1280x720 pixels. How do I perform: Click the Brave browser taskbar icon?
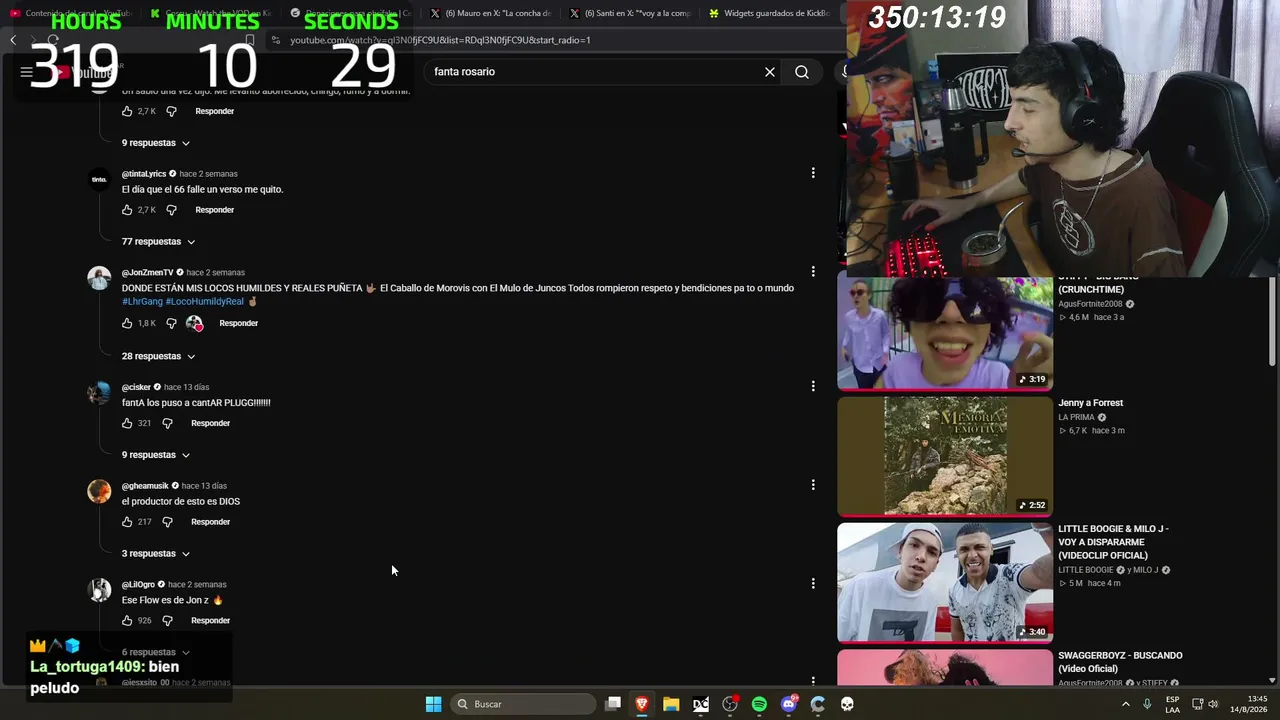[x=642, y=704]
